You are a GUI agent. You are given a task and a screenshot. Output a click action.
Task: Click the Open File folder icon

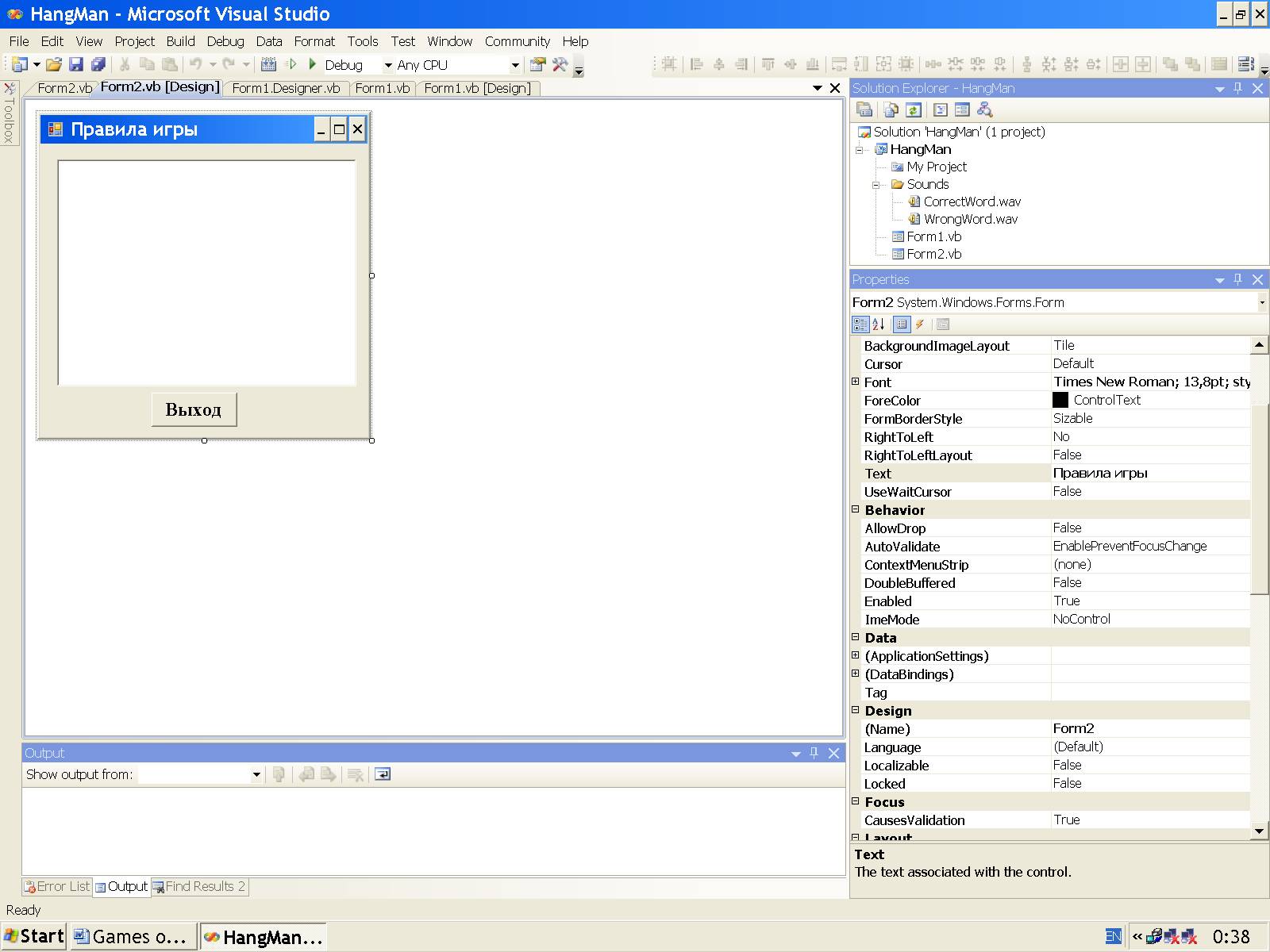(x=53, y=65)
